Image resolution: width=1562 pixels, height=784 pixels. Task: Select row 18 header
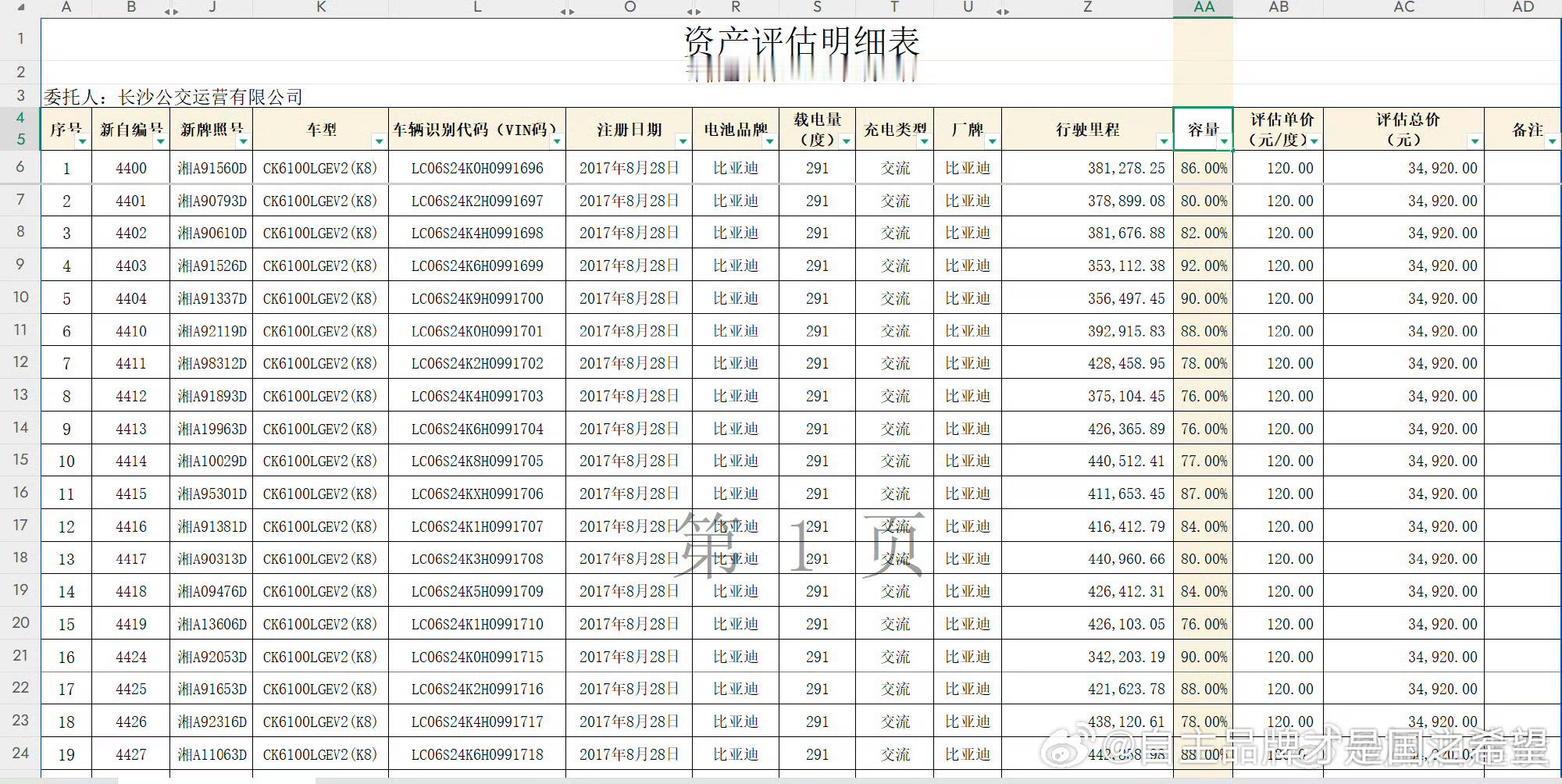(20, 558)
